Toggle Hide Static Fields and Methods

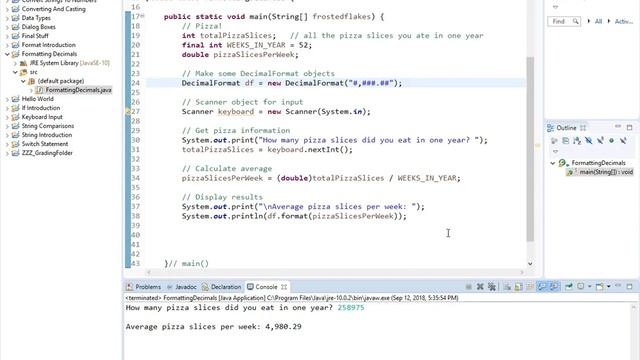tap(600, 141)
